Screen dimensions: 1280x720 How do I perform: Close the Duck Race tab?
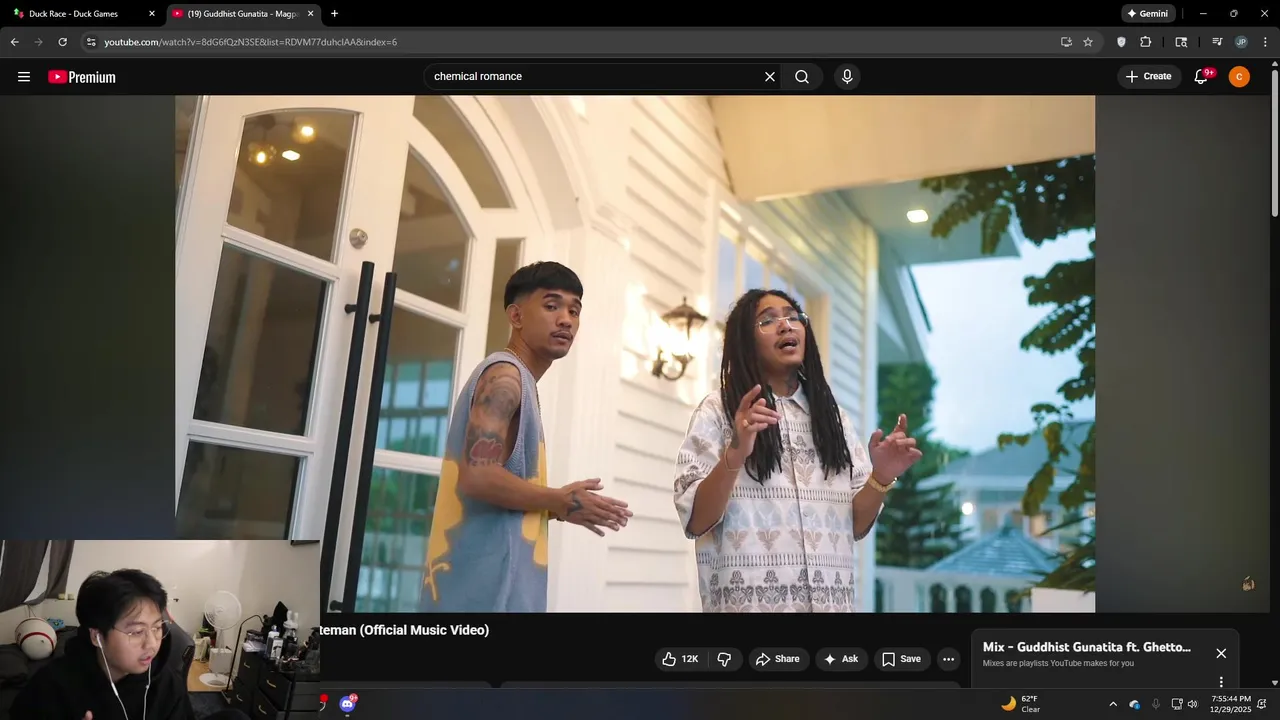coord(152,14)
